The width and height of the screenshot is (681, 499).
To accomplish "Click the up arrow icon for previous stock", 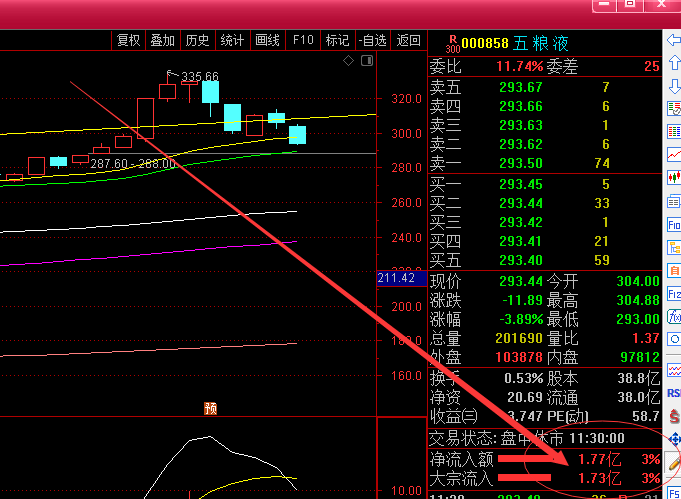I will [x=674, y=63].
